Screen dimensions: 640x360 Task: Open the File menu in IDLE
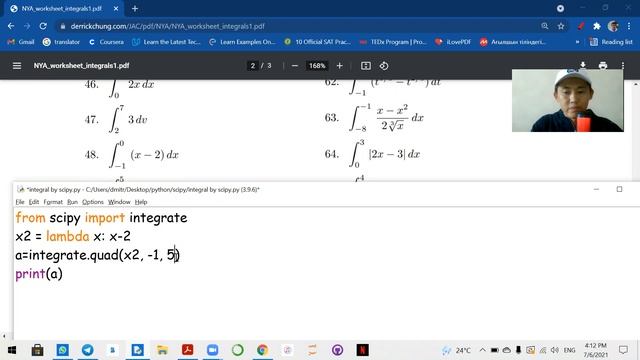[20, 202]
